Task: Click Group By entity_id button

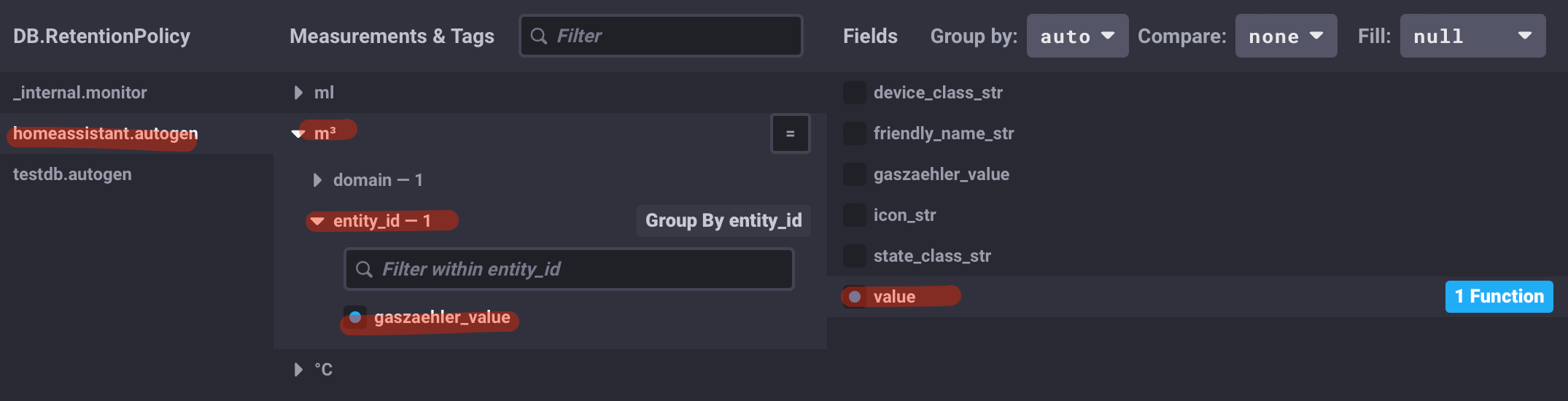Action: [723, 221]
